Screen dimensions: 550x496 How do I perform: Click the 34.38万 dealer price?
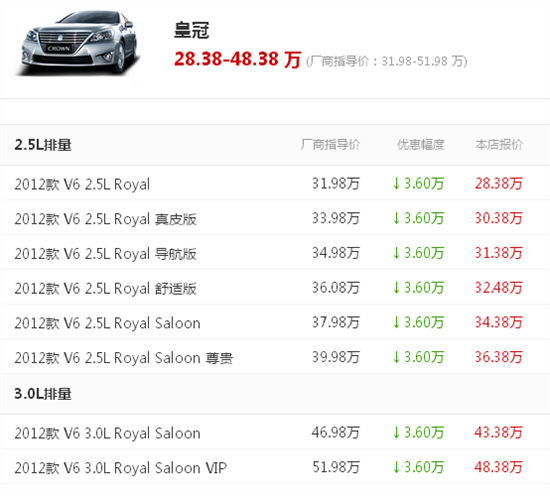(x=499, y=322)
